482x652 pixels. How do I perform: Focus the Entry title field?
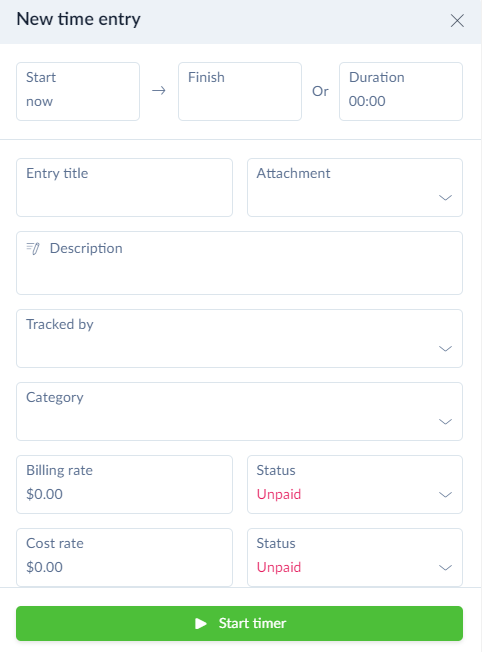(x=124, y=188)
